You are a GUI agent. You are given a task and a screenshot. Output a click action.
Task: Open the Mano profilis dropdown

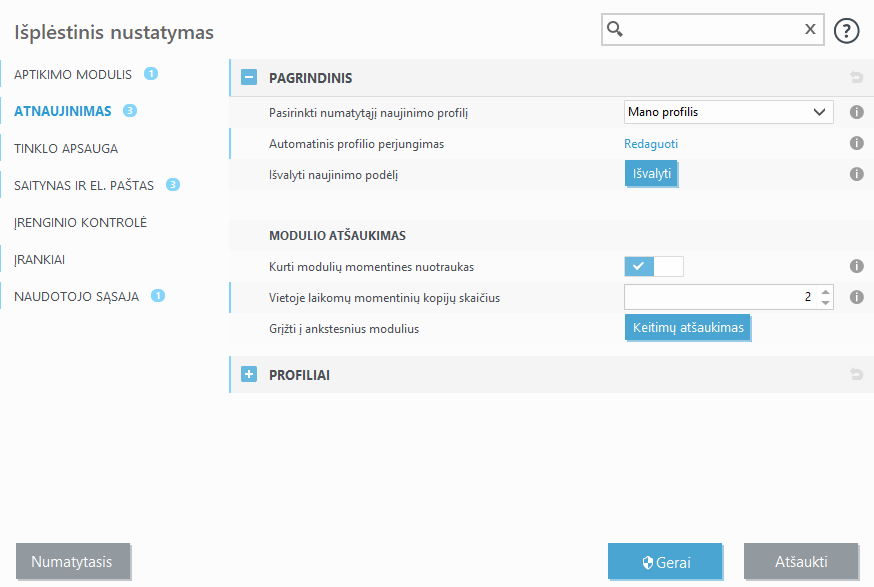click(728, 112)
